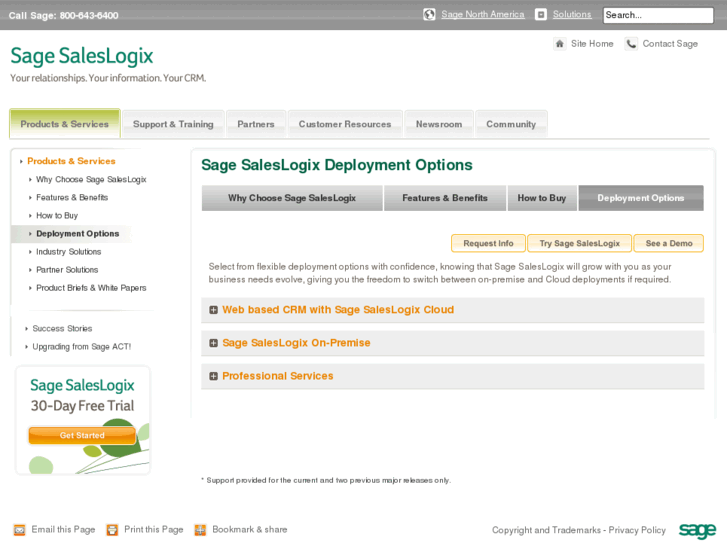This screenshot has width=727, height=545.
Task: Click the Call Sage: 800-643-6400 text
Action: (64, 15)
